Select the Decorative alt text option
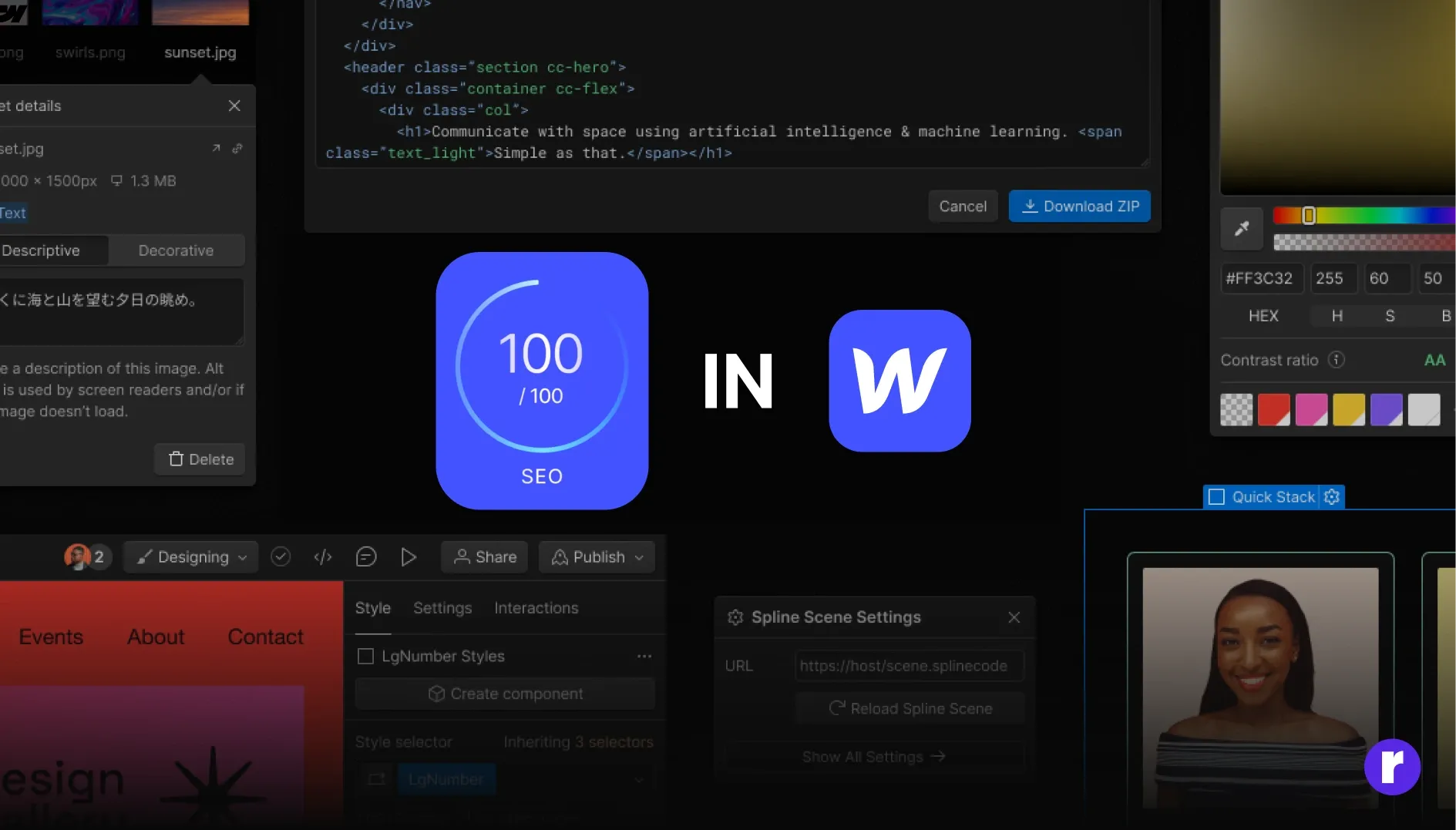Image resolution: width=1456 pixels, height=830 pixels. (x=177, y=250)
